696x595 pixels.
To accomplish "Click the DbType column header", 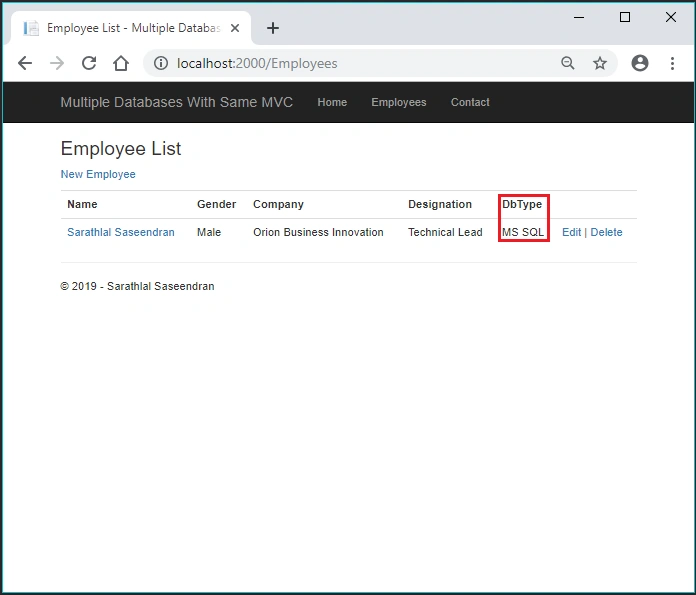I will 522,204.
